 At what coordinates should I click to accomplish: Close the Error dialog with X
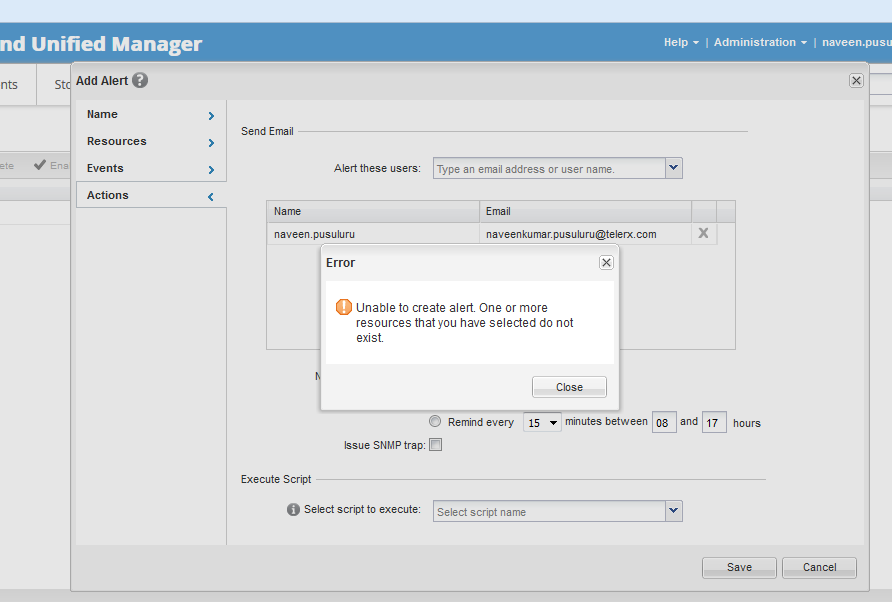tap(606, 262)
